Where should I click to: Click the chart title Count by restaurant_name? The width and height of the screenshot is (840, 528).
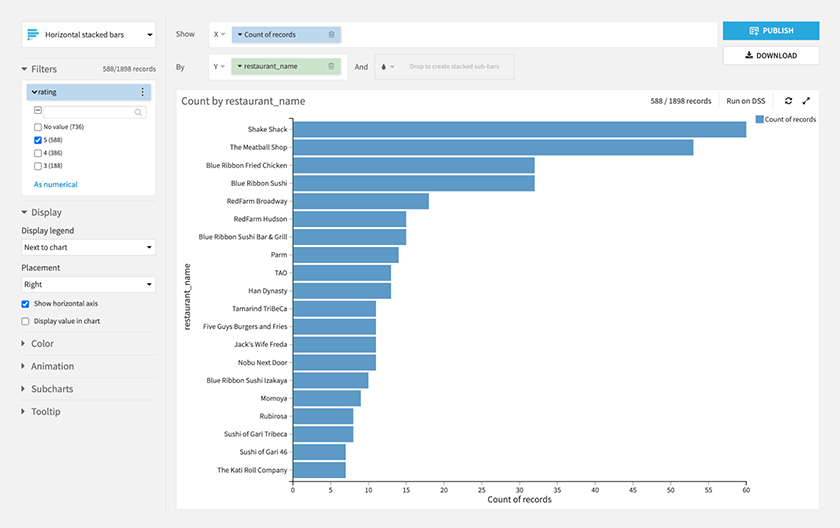click(x=243, y=101)
